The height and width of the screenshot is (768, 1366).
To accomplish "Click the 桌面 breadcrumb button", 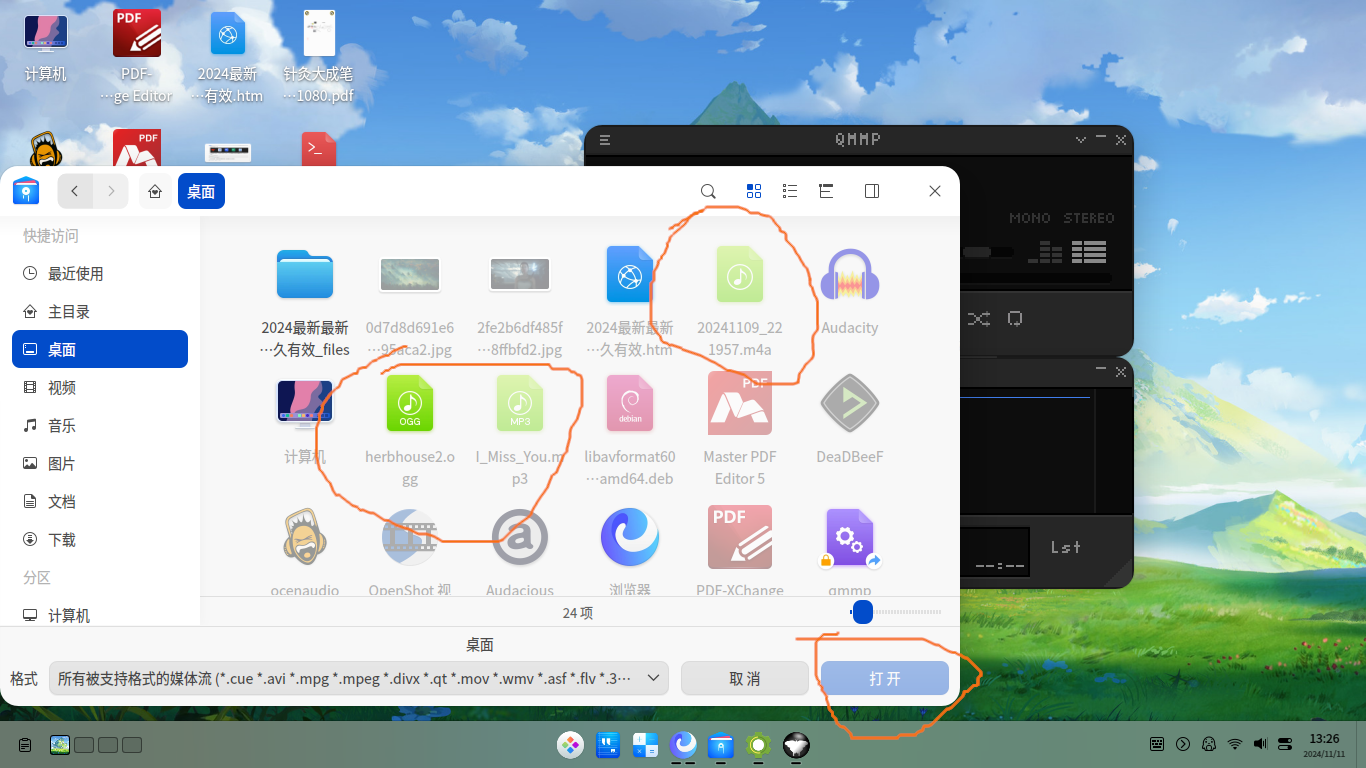I will coord(201,191).
